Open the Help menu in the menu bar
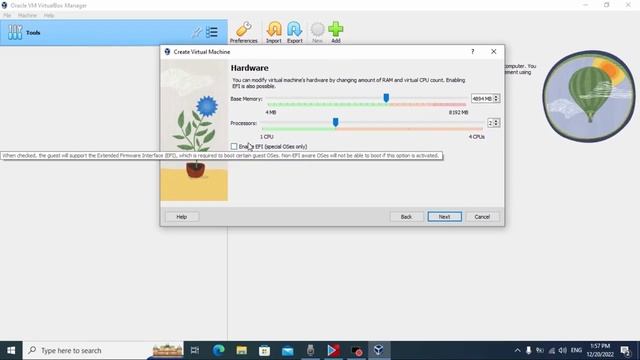640x360 pixels. [49, 16]
